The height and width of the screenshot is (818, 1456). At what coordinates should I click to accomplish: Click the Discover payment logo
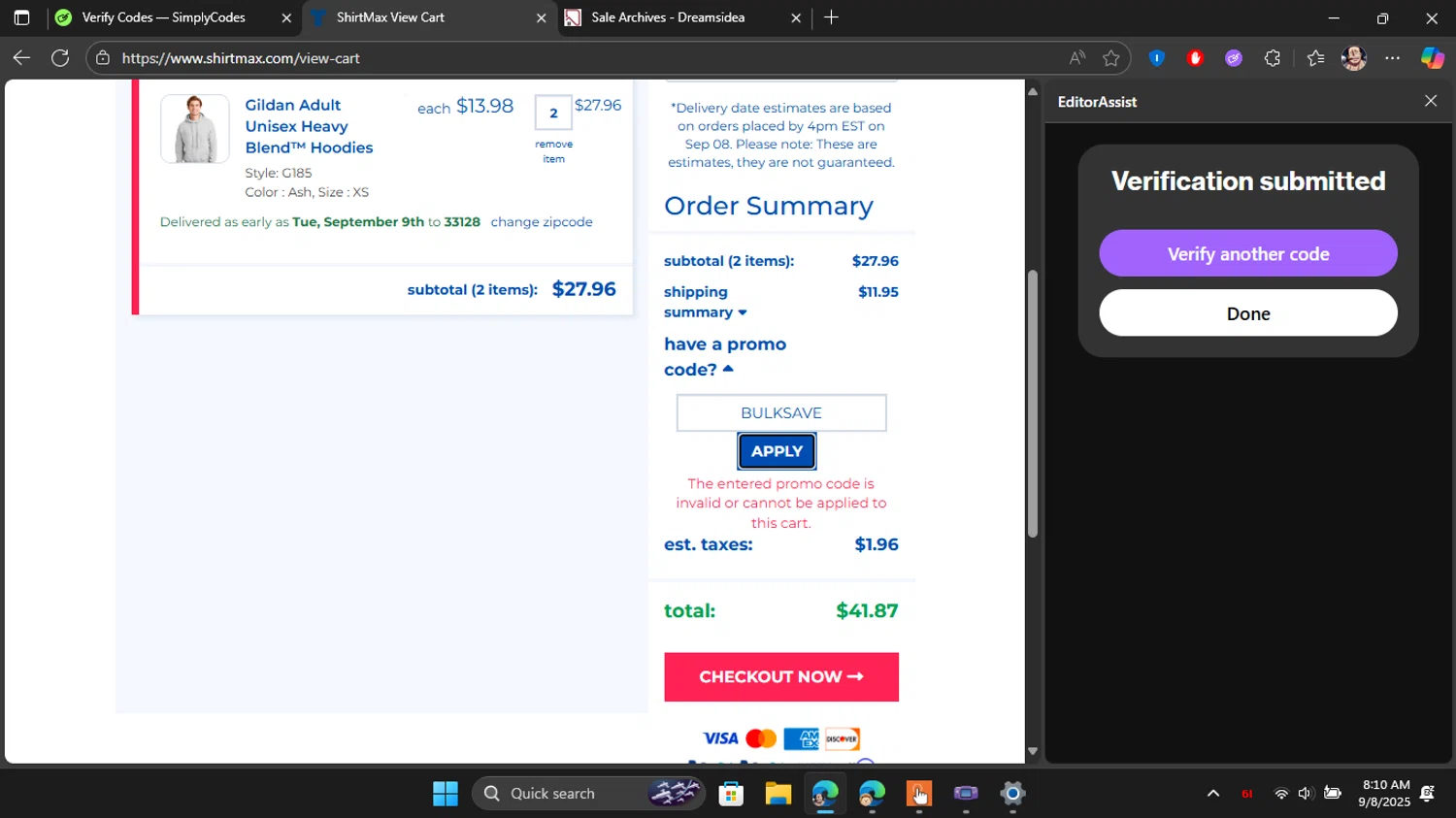[843, 738]
